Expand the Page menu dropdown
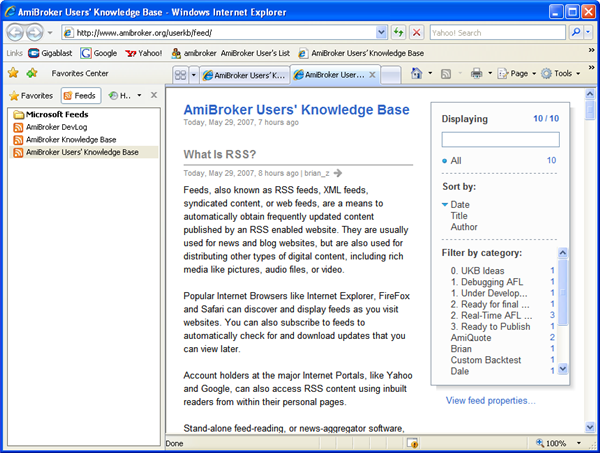 coord(518,74)
